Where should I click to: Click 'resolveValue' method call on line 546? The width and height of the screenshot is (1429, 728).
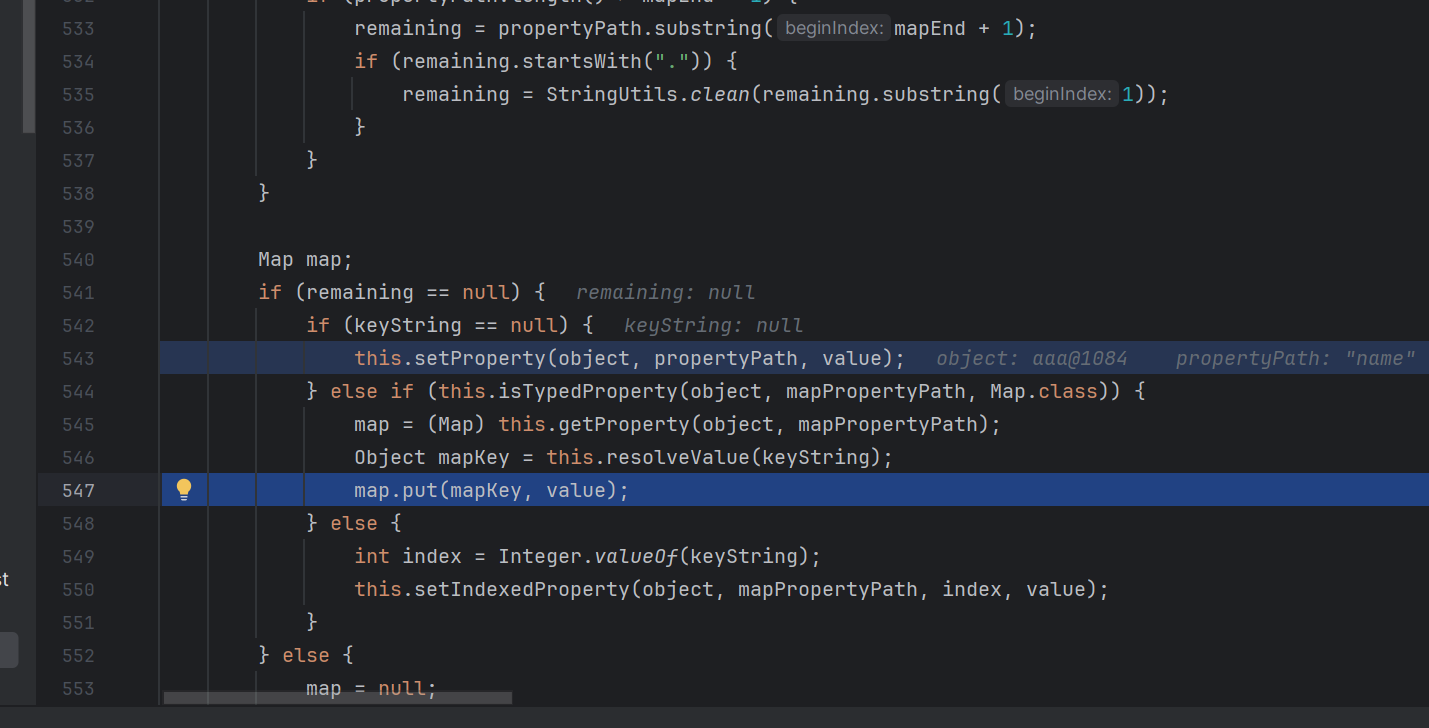(x=678, y=457)
